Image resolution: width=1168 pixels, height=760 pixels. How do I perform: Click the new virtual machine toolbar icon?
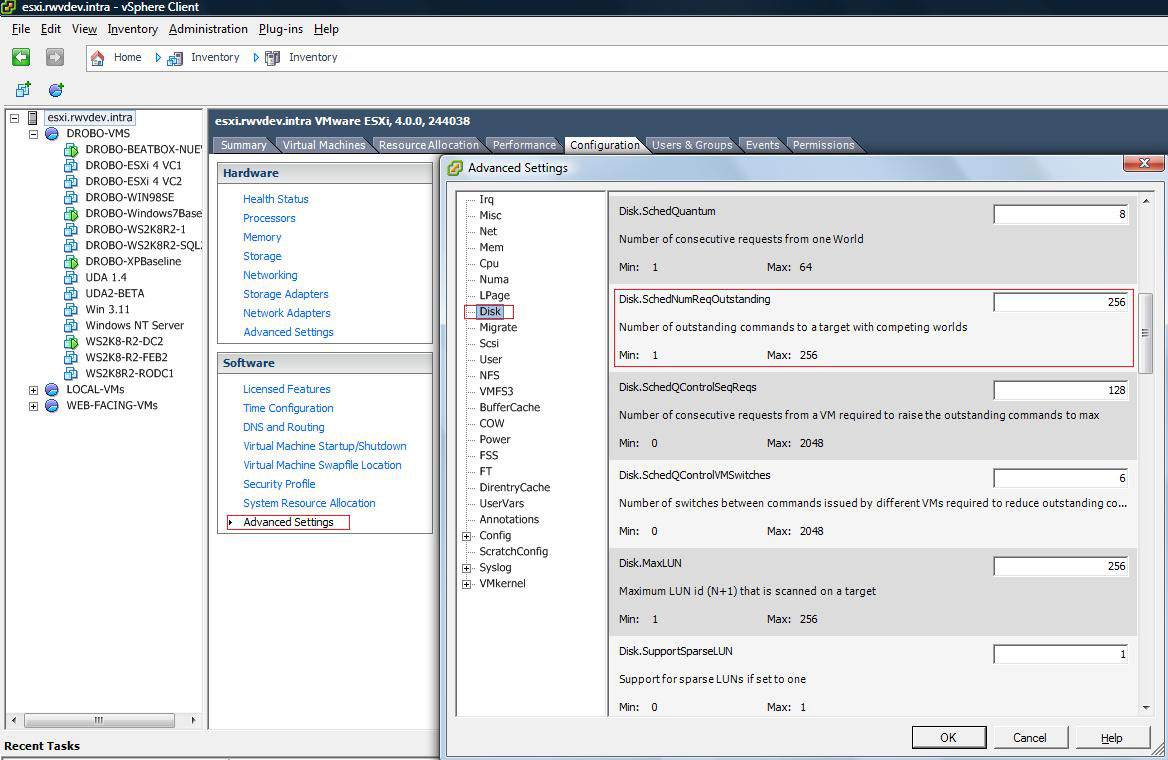tap(23, 90)
